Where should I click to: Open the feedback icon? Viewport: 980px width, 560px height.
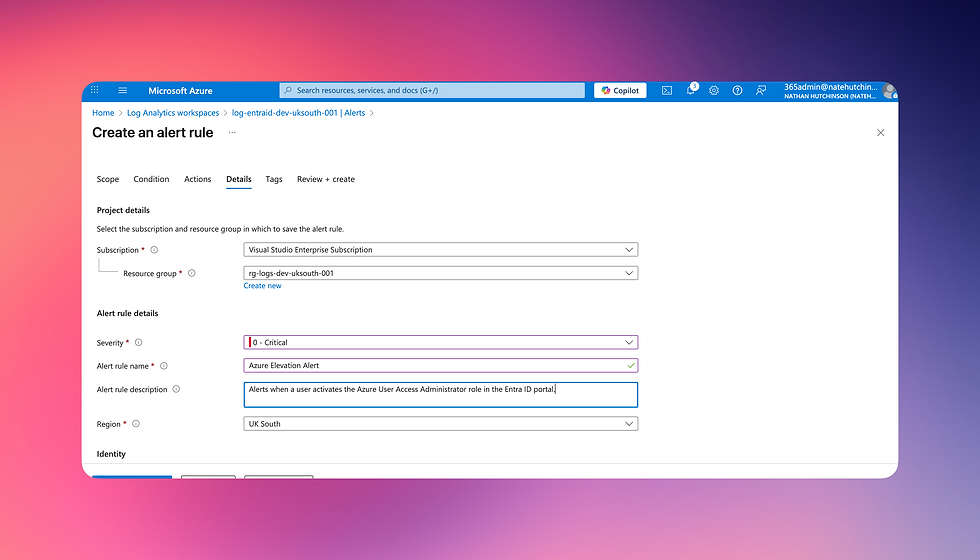click(x=761, y=91)
